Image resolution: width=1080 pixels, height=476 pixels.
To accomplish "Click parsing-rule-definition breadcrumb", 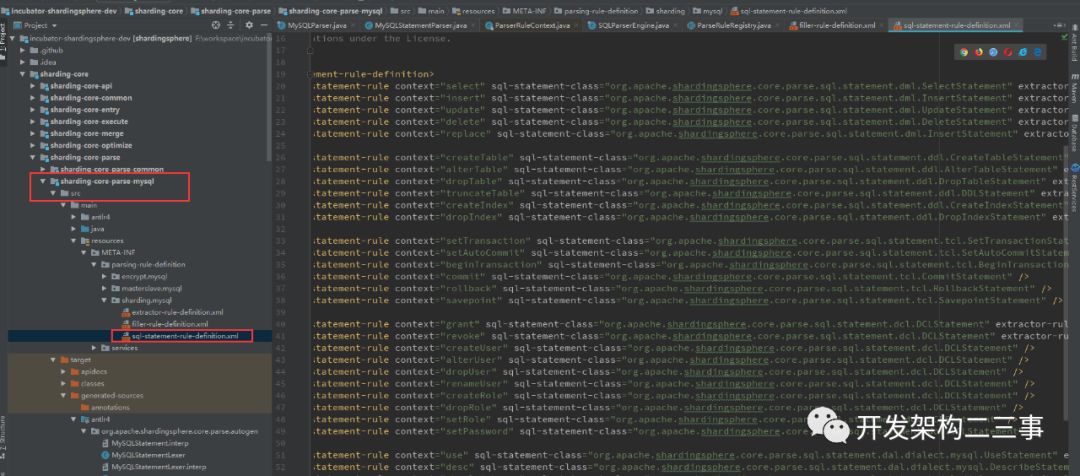I will point(596,11).
